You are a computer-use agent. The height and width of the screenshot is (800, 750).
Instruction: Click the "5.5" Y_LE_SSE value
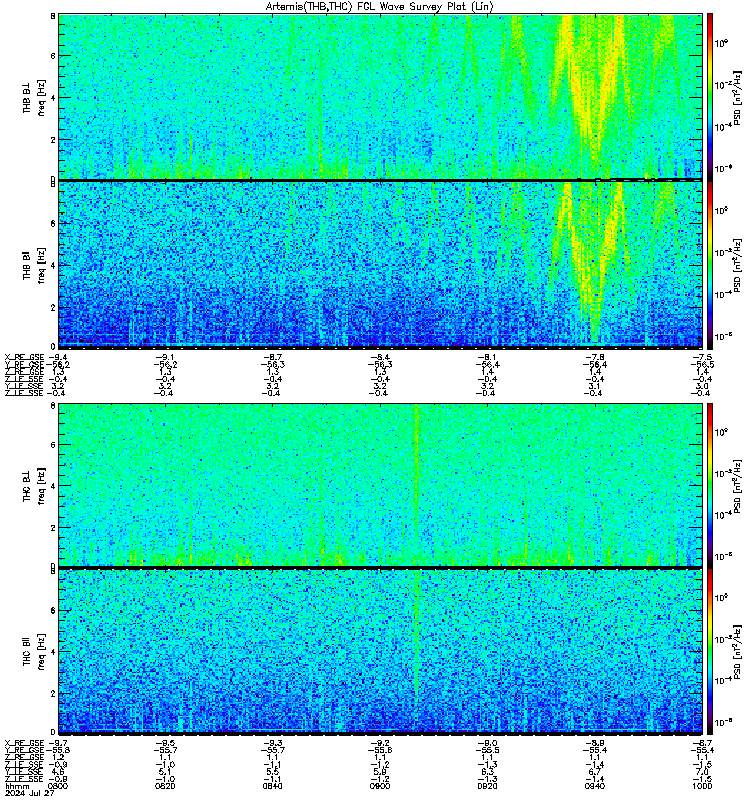pos(272,772)
